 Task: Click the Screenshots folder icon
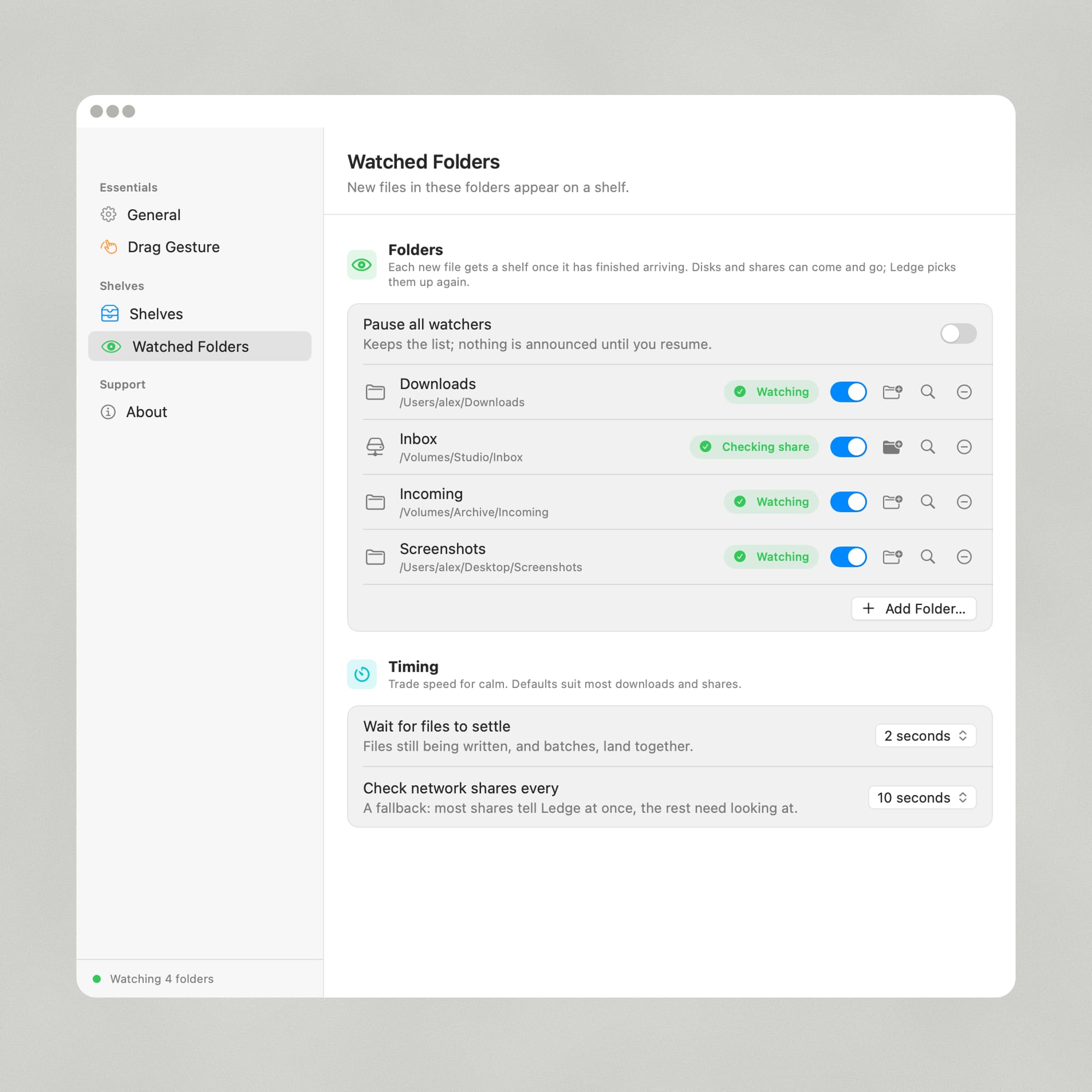(x=375, y=557)
